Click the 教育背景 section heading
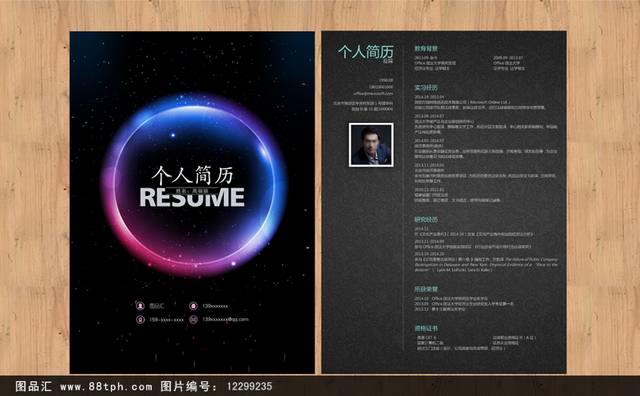The width and height of the screenshot is (640, 396). coord(426,49)
